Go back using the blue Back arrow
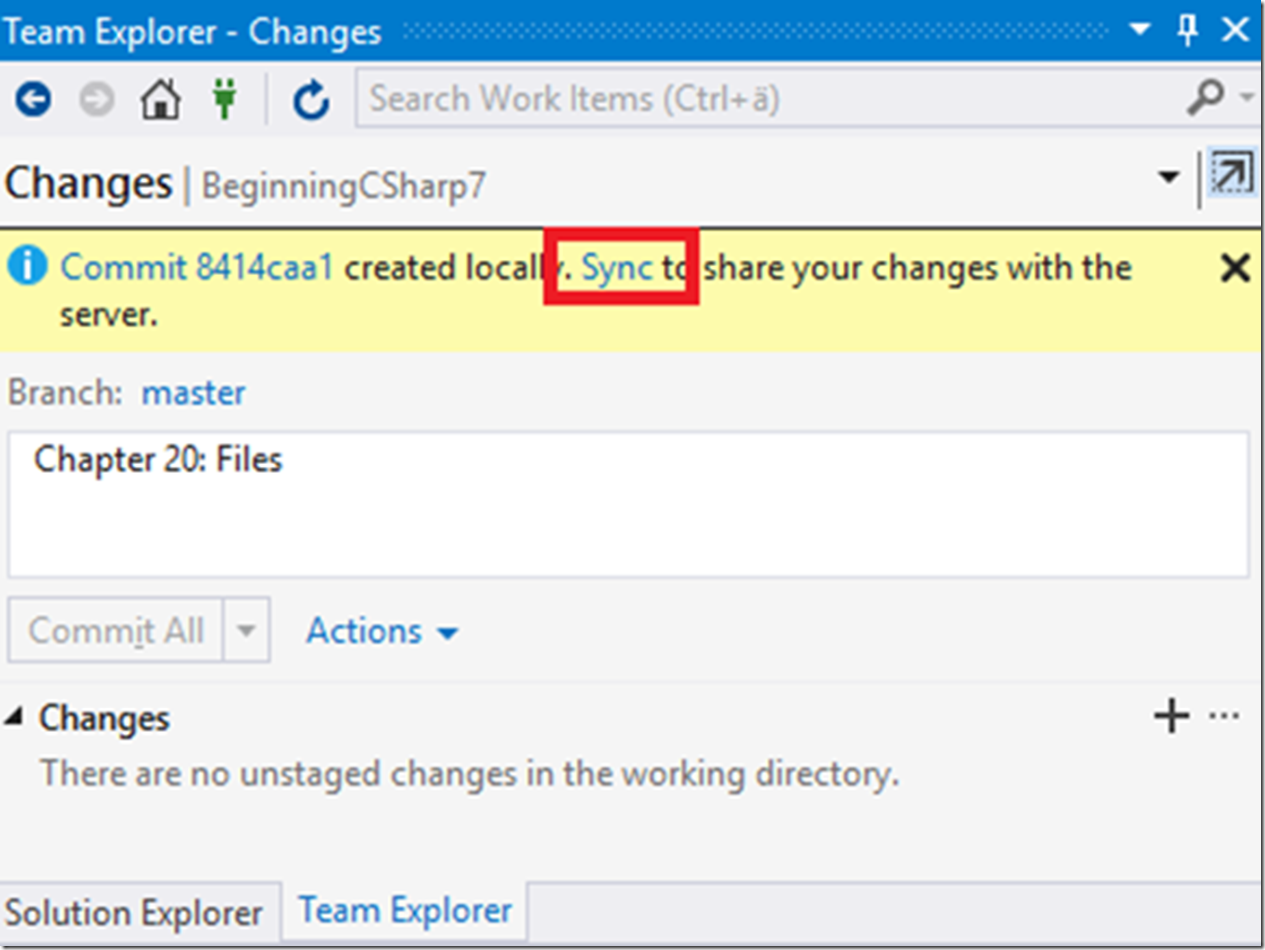This screenshot has height=950, width=1265. (32, 99)
